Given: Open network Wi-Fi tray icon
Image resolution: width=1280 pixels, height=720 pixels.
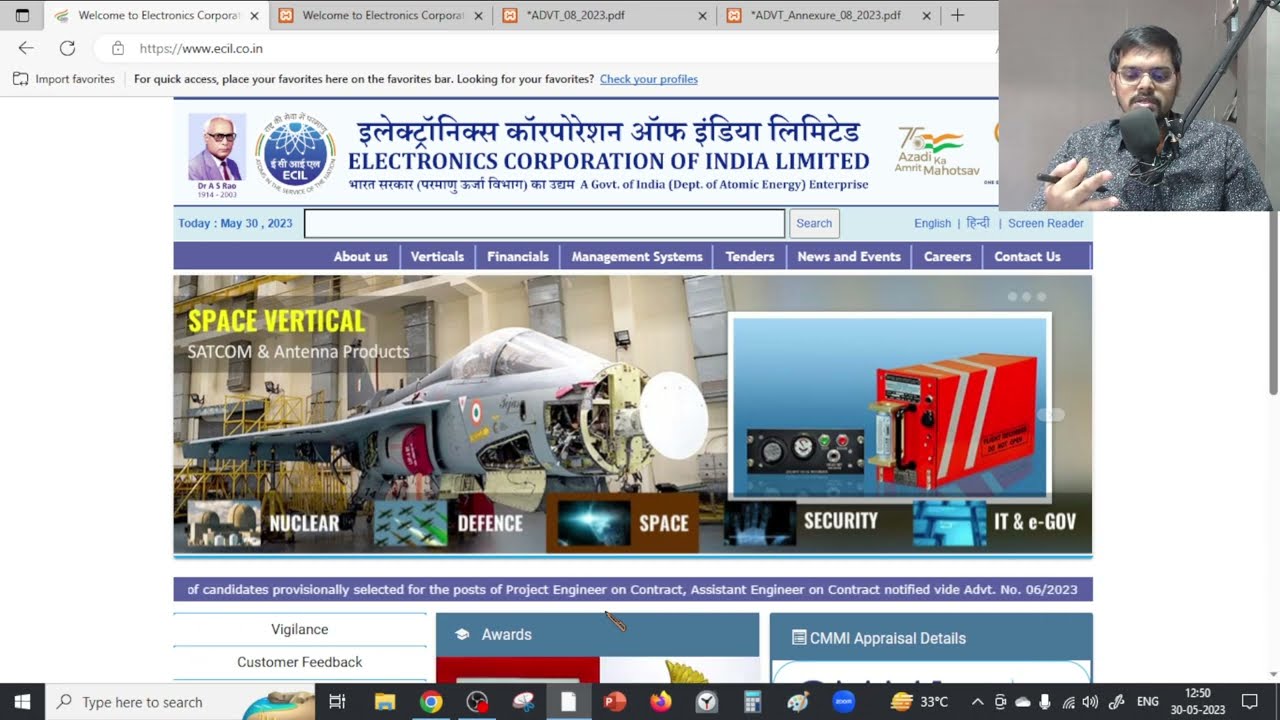Looking at the screenshot, I should point(1068,702).
